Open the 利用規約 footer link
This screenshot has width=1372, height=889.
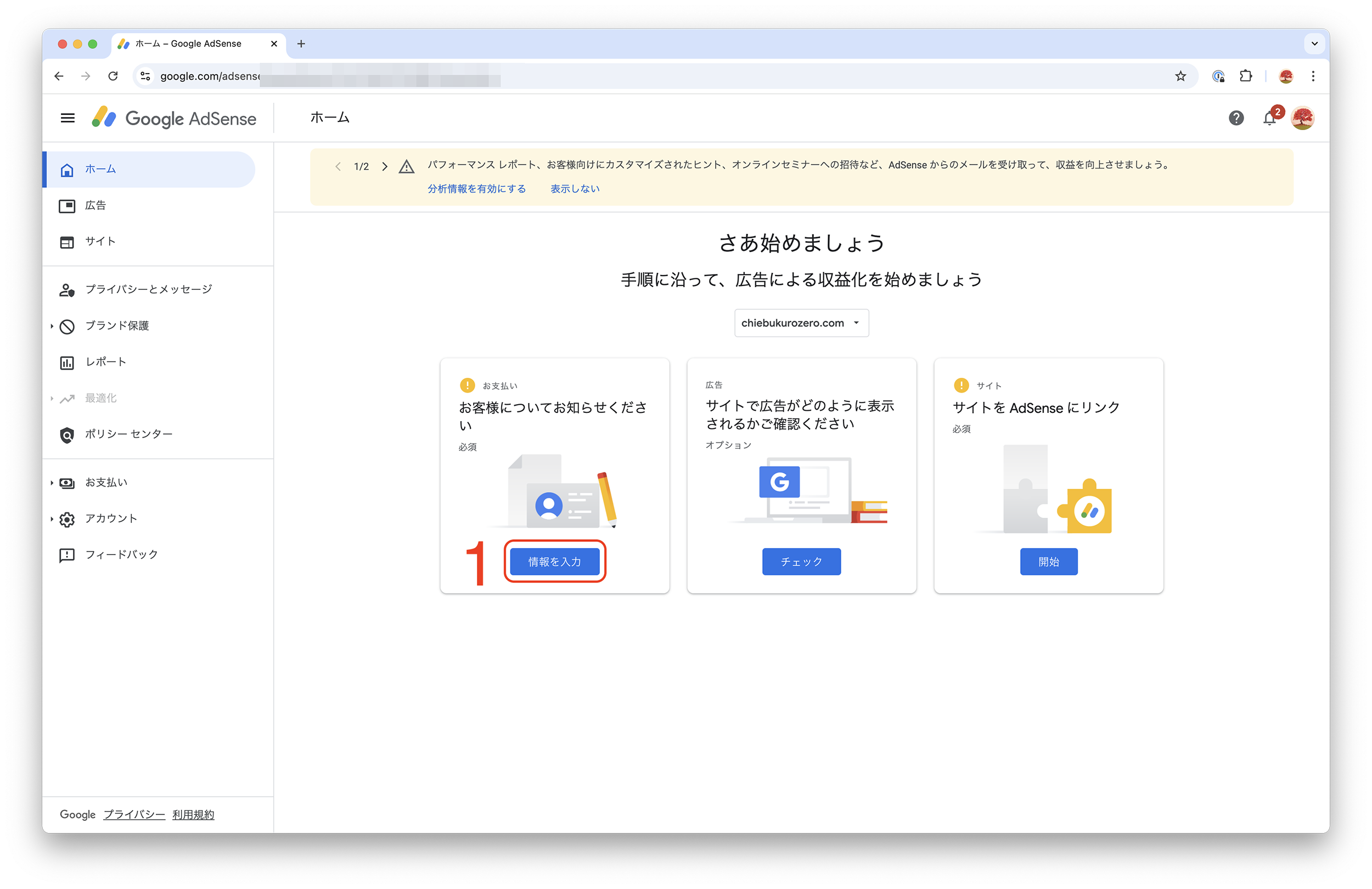tap(193, 814)
